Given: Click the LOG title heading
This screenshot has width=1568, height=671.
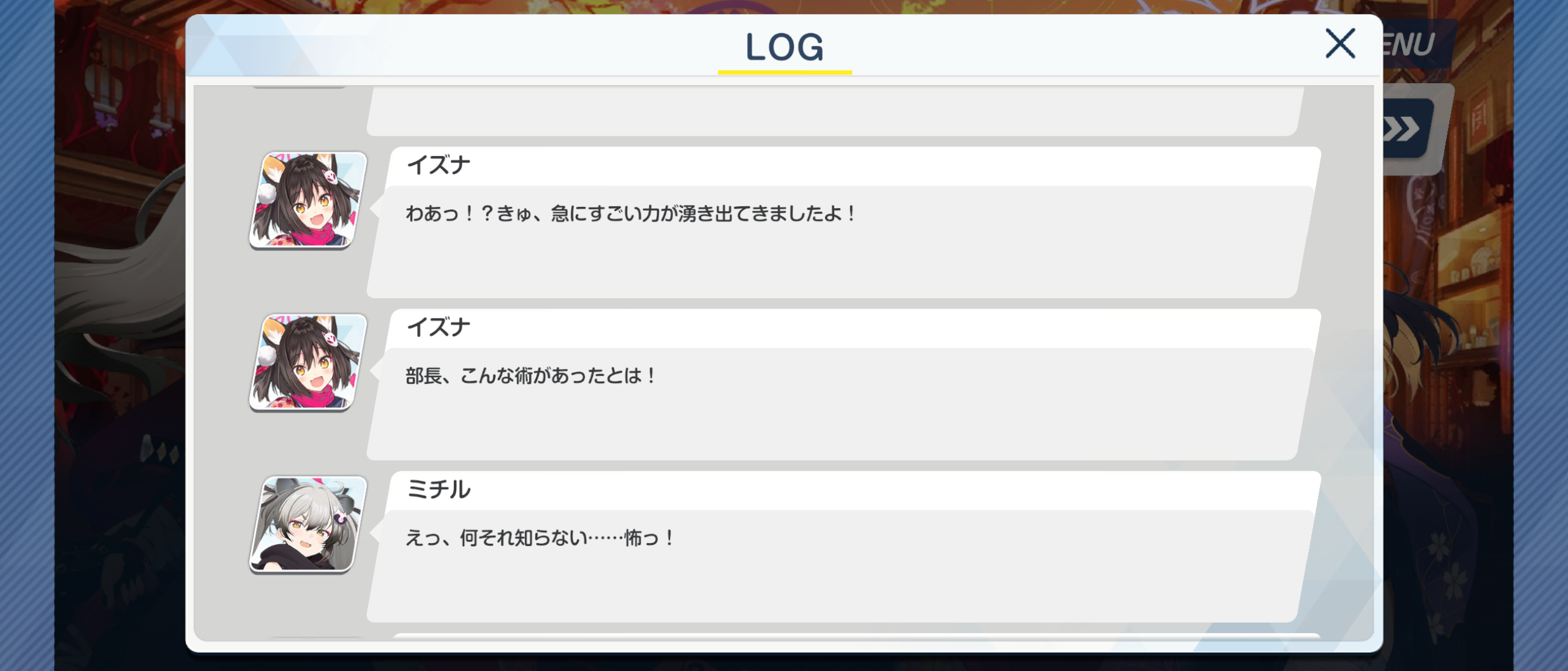Looking at the screenshot, I should (785, 47).
